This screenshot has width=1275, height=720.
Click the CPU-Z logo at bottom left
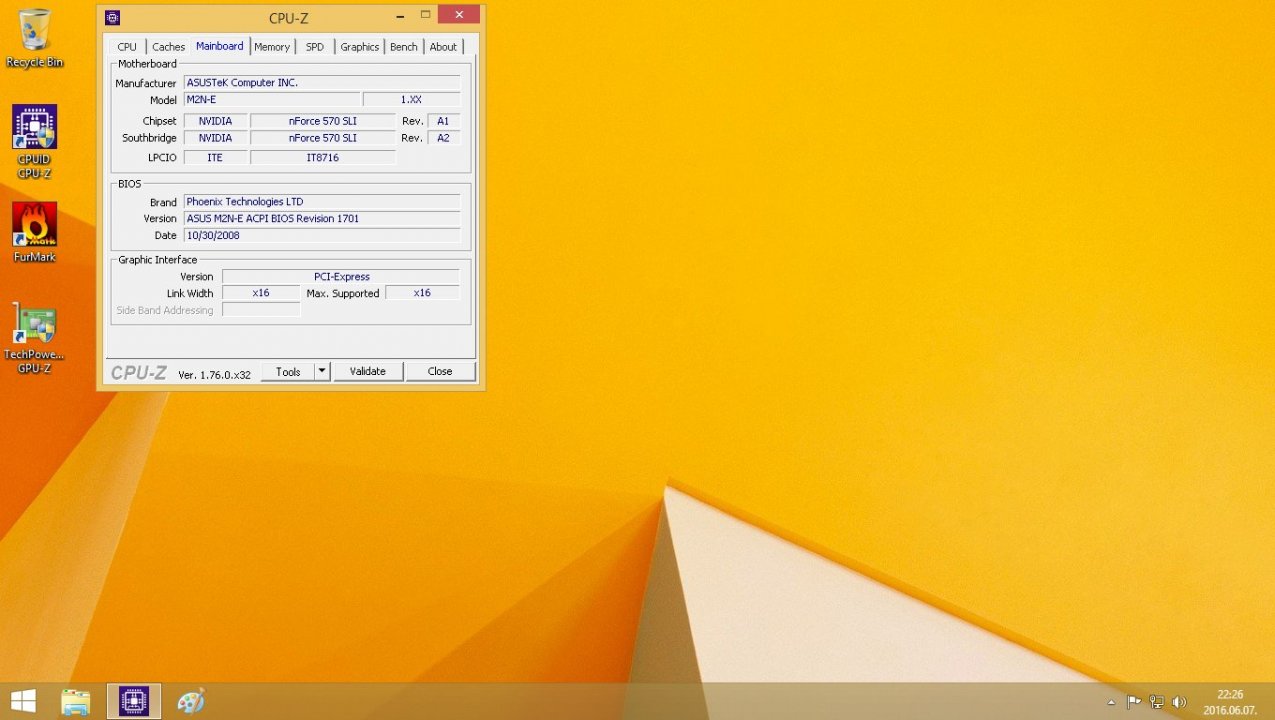tap(139, 373)
